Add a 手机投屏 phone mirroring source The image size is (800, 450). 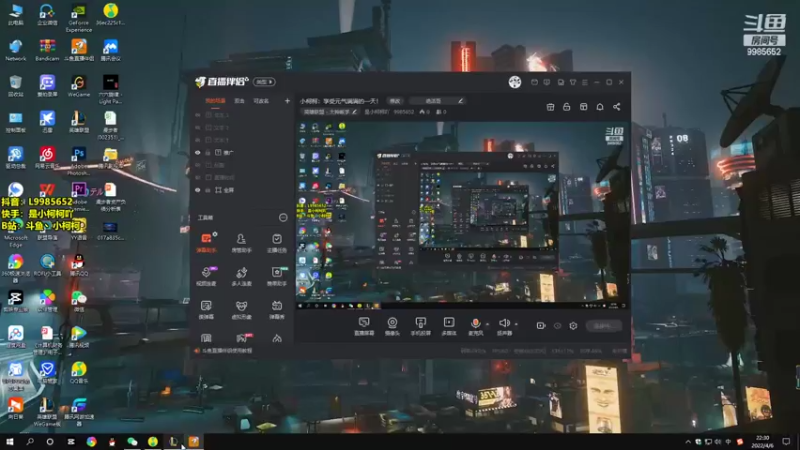tap(421, 326)
